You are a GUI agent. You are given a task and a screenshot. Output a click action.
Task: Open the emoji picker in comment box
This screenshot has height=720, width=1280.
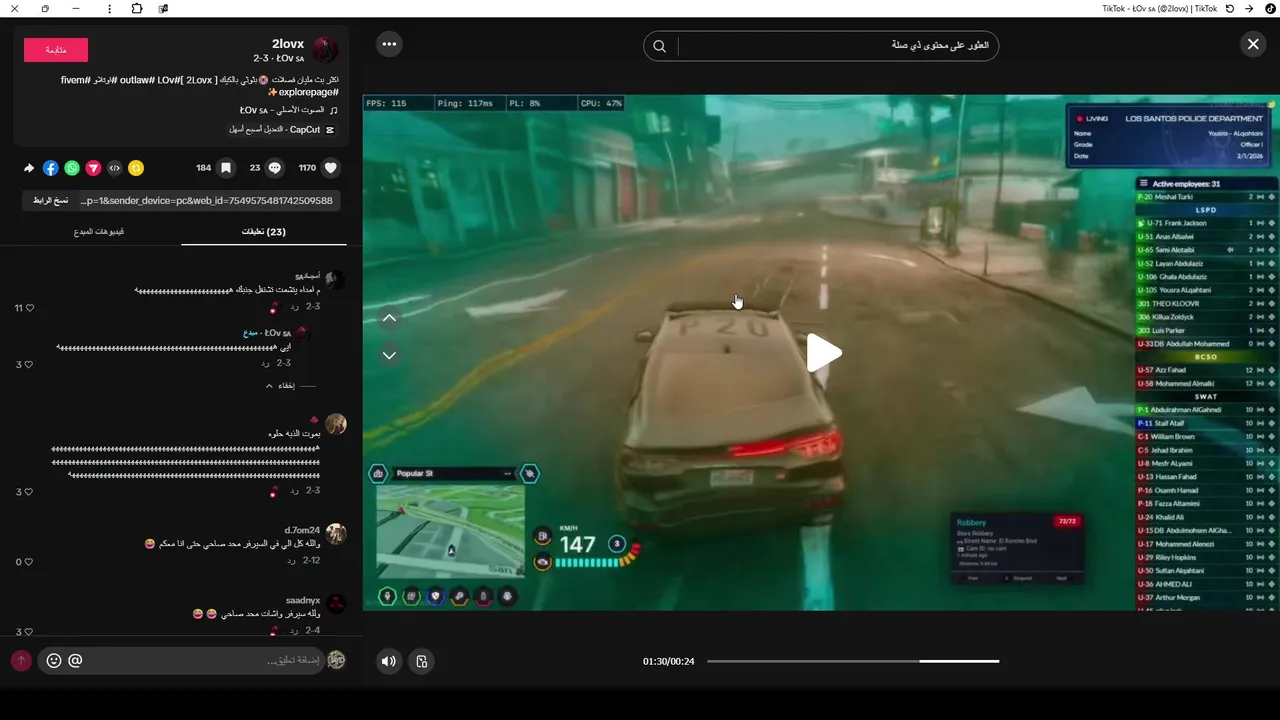[54, 661]
